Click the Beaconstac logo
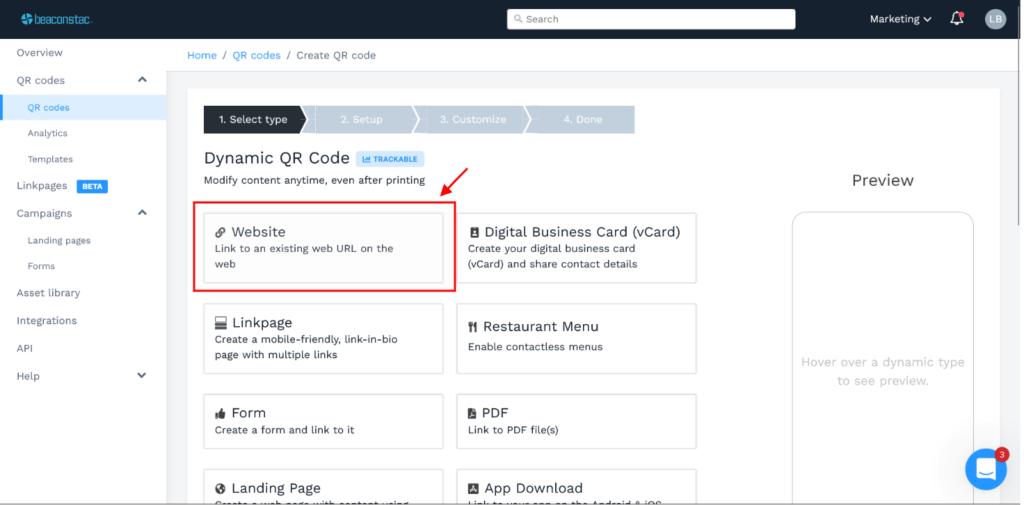The image size is (1024, 505). [57, 19]
